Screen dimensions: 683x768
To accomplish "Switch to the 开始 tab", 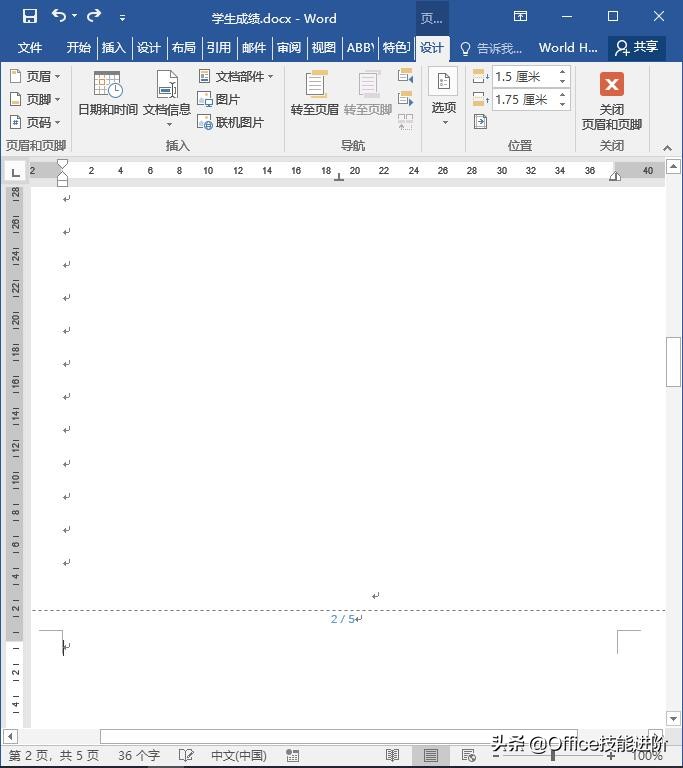I will click(x=79, y=48).
